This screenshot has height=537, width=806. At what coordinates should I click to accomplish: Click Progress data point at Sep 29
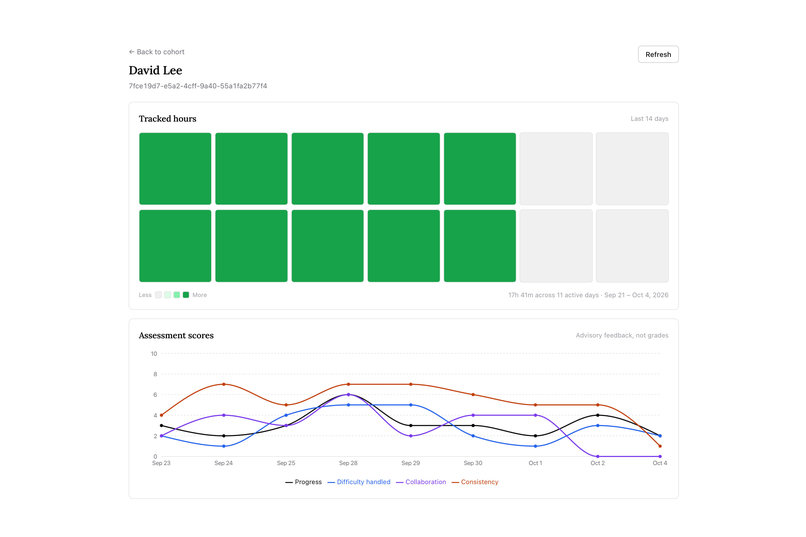(x=411, y=425)
